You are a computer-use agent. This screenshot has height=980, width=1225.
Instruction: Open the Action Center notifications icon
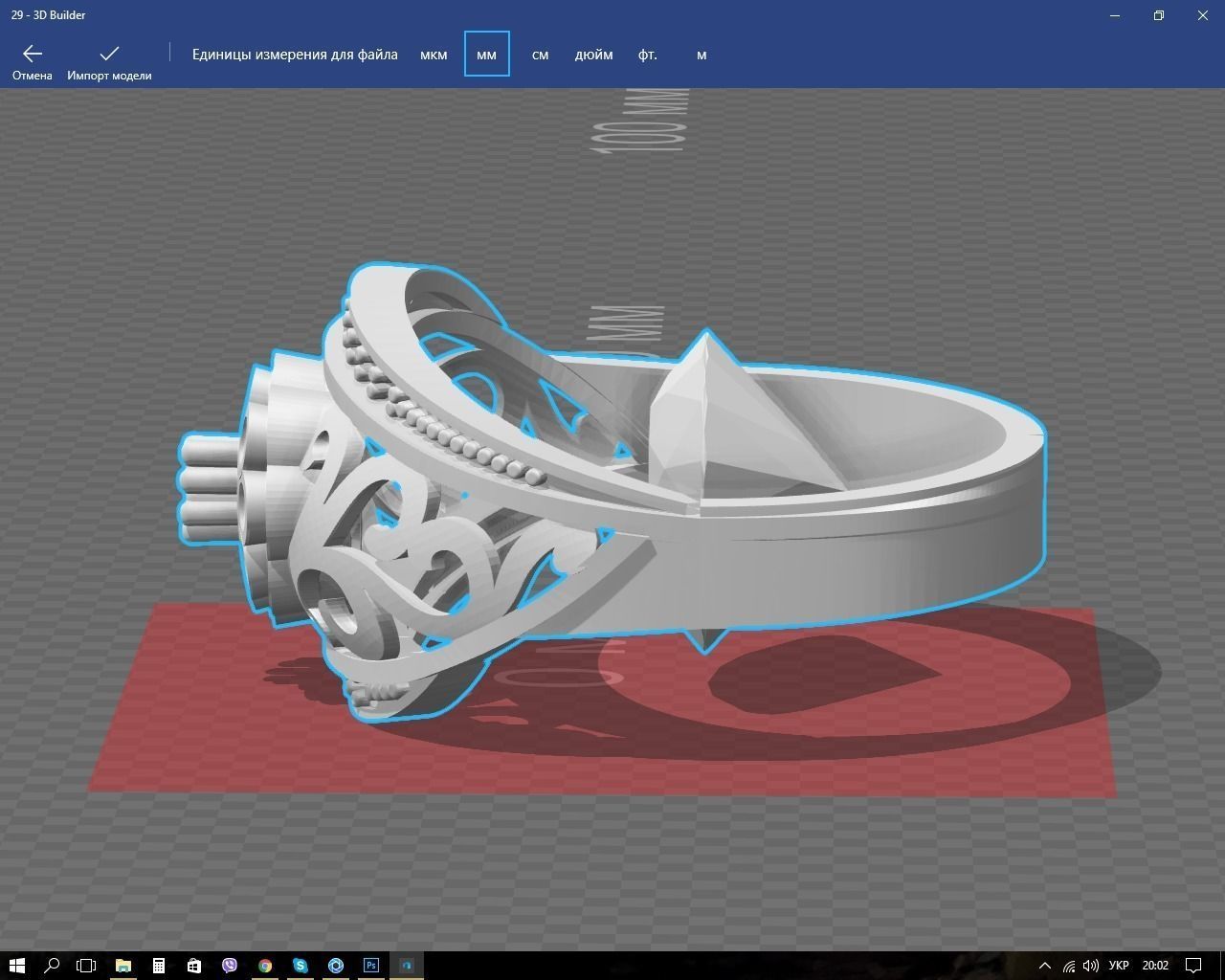[x=1194, y=966]
